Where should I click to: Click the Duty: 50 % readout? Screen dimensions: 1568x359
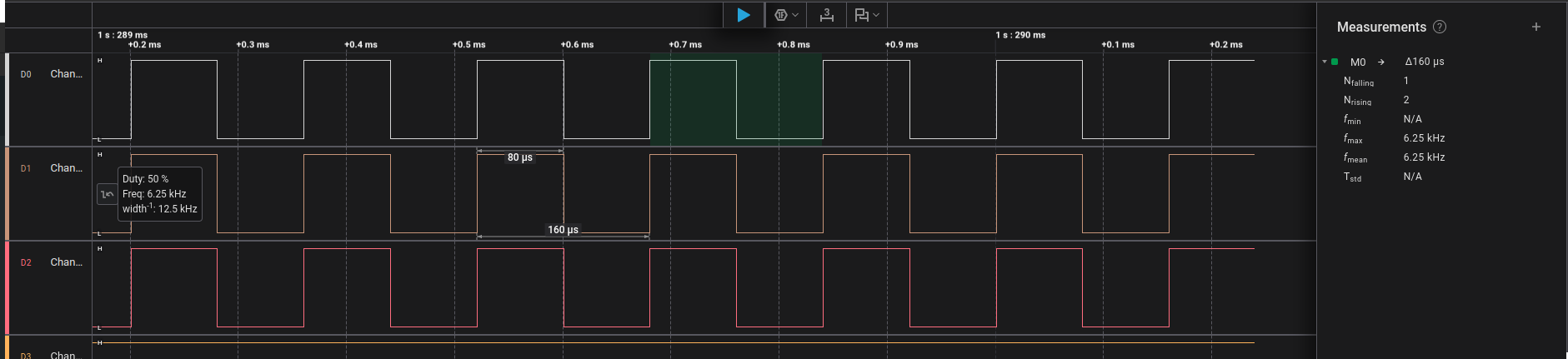[145, 179]
